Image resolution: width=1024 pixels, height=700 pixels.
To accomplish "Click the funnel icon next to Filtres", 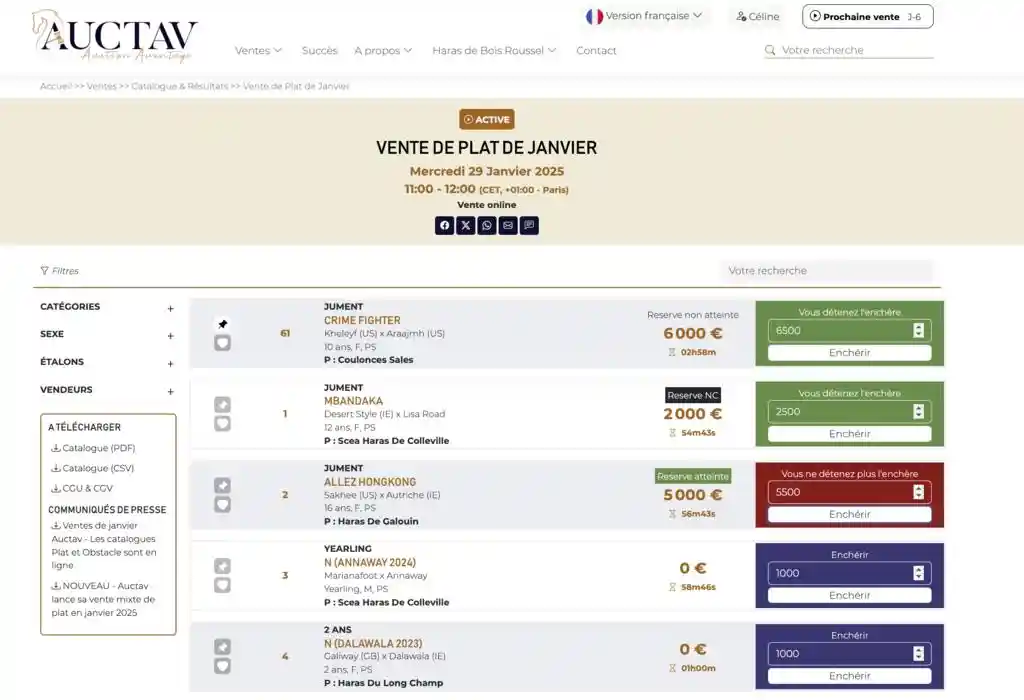I will (44, 270).
